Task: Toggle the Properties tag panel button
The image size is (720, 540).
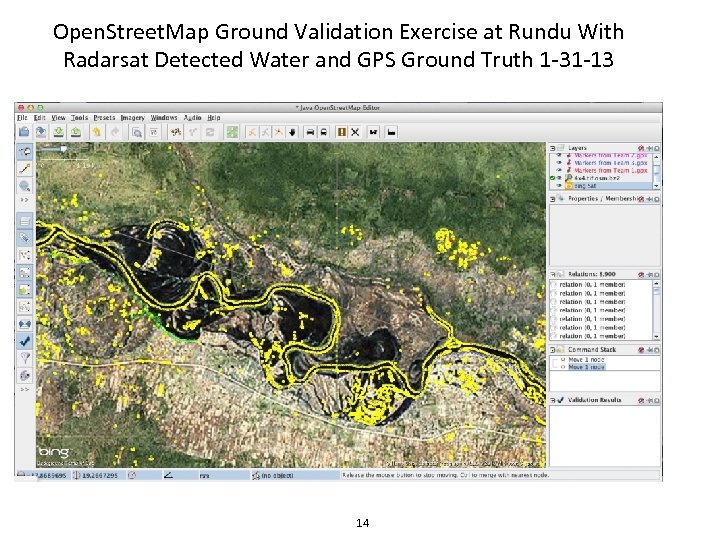Action: (25, 238)
